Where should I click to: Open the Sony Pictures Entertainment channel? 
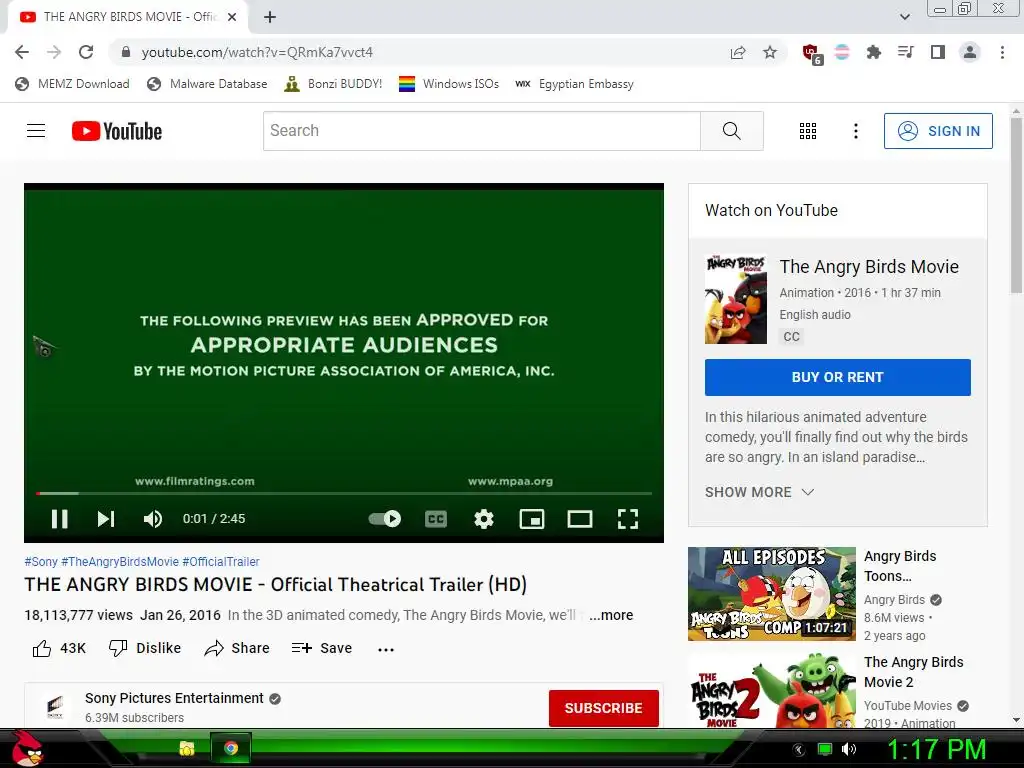[x=174, y=698]
